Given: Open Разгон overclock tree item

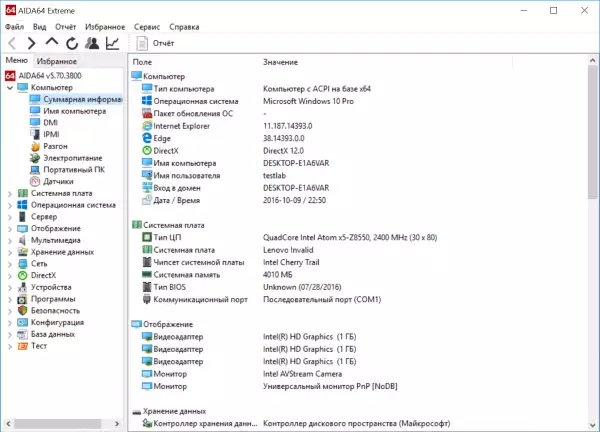Looking at the screenshot, I should pyautogui.click(x=55, y=146).
